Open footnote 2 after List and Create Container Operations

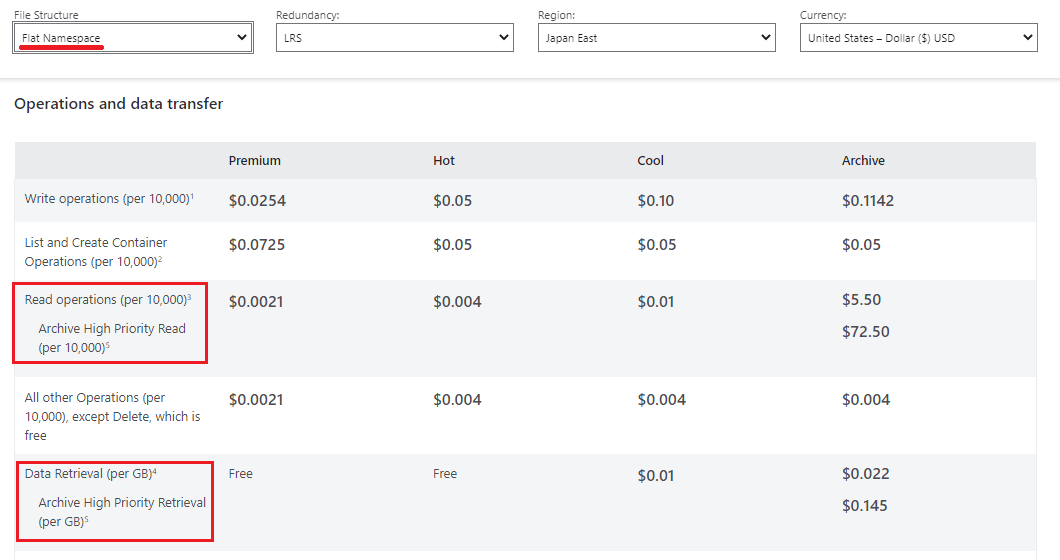pyautogui.click(x=160, y=260)
